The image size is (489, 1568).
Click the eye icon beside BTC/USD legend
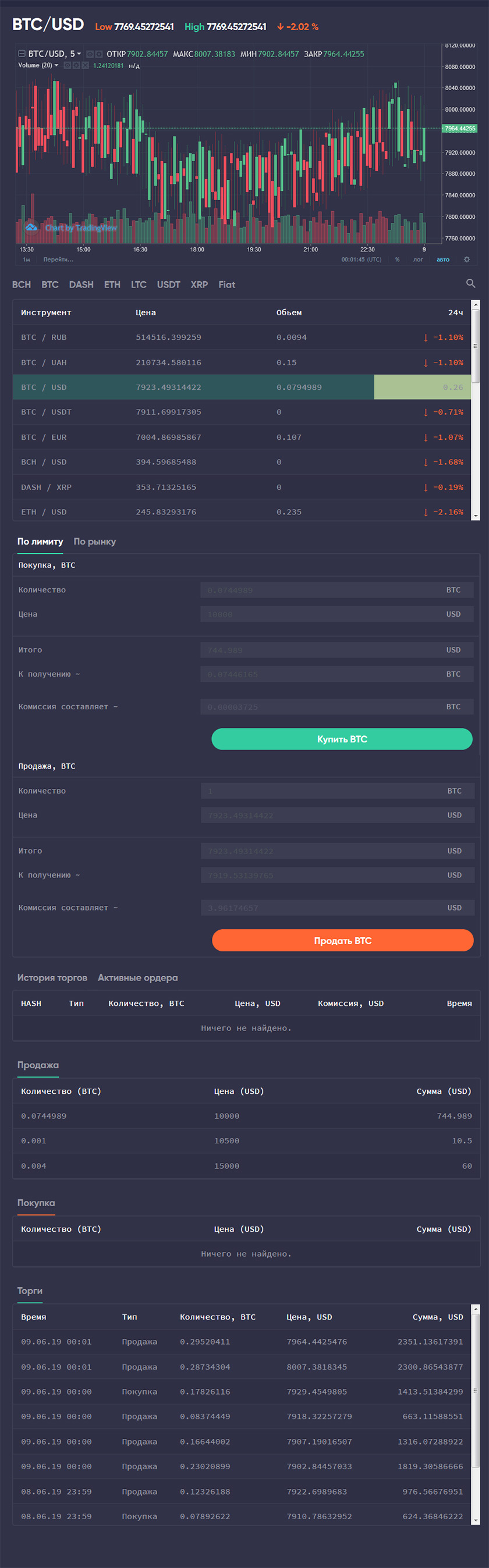coord(90,54)
